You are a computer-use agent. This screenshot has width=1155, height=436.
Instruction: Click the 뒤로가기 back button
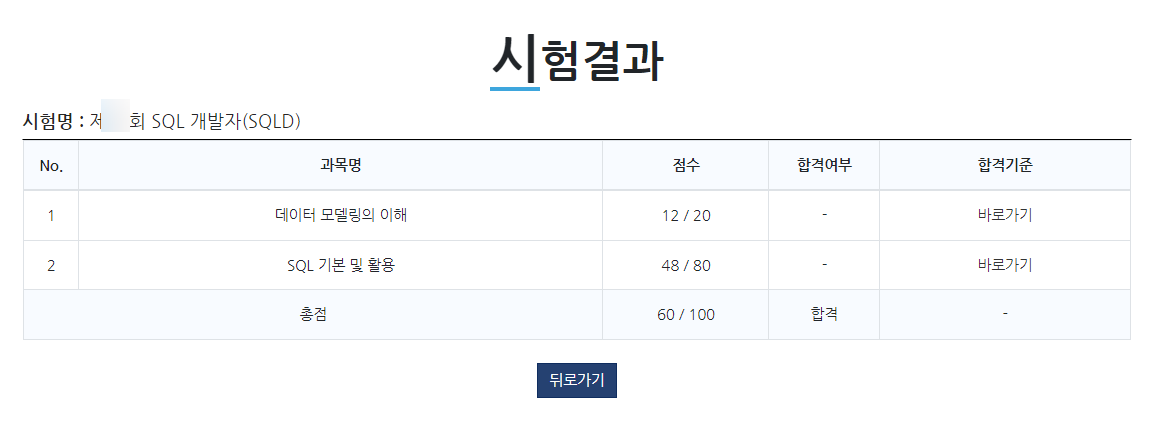[x=576, y=380]
